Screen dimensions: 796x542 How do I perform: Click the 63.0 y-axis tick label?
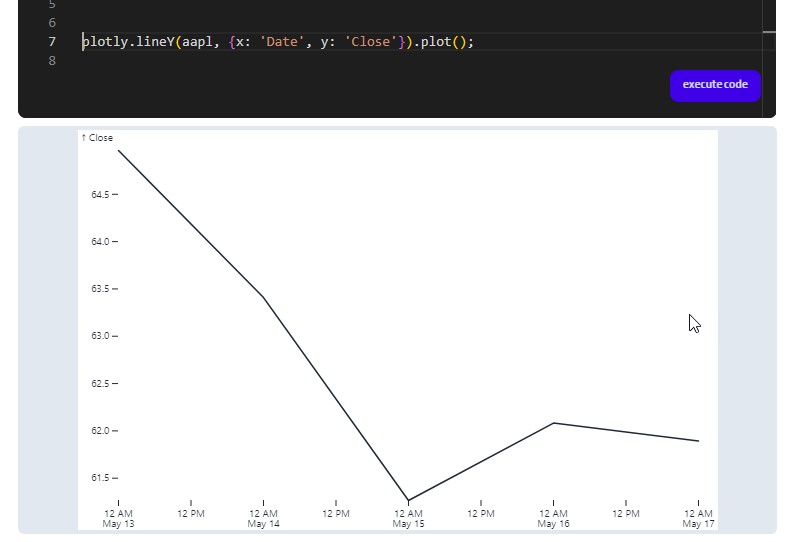100,336
